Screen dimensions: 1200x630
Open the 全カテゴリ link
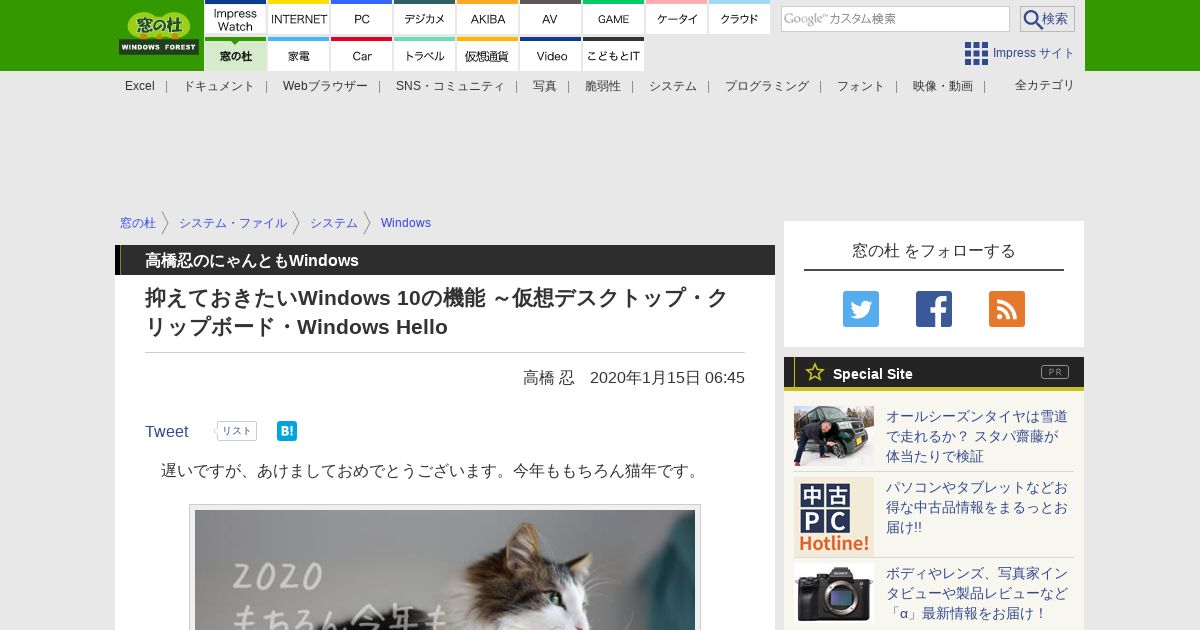1045,85
